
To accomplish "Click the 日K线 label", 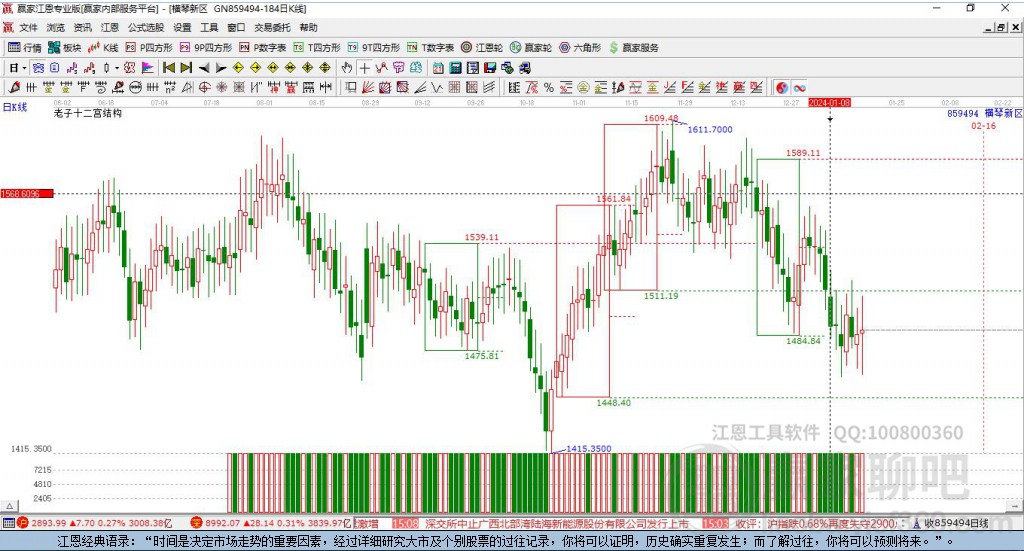I will pyautogui.click(x=15, y=107).
